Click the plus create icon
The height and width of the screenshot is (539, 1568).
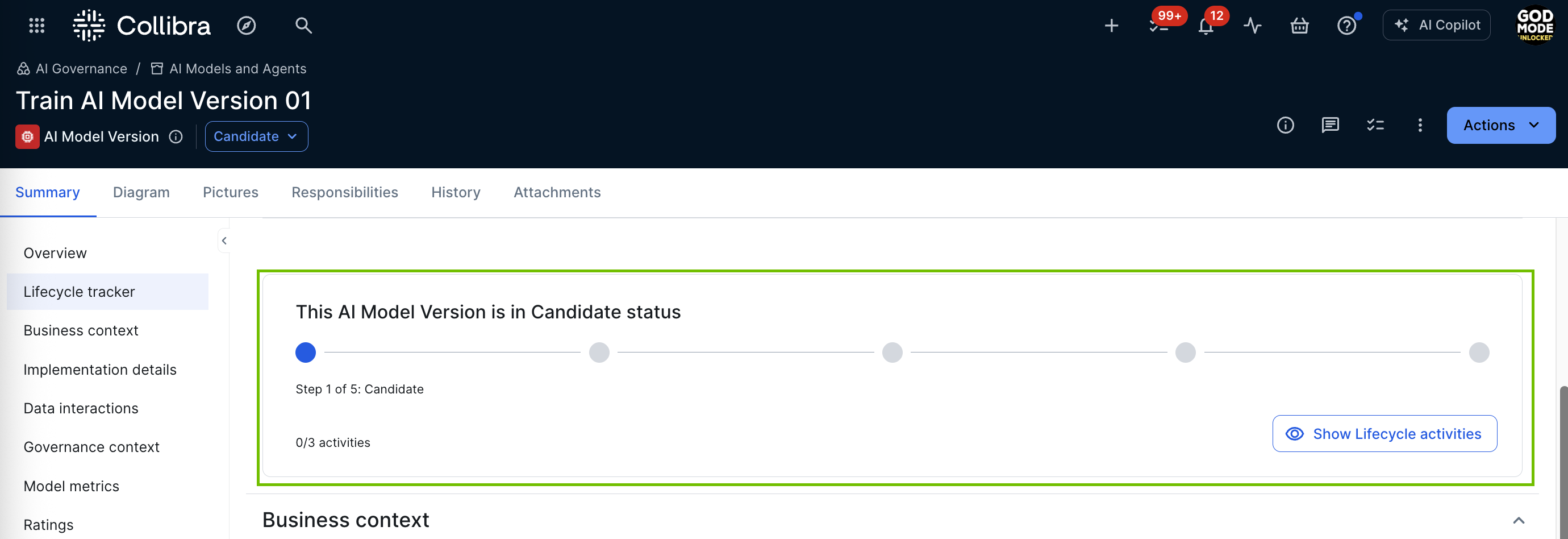[1111, 26]
